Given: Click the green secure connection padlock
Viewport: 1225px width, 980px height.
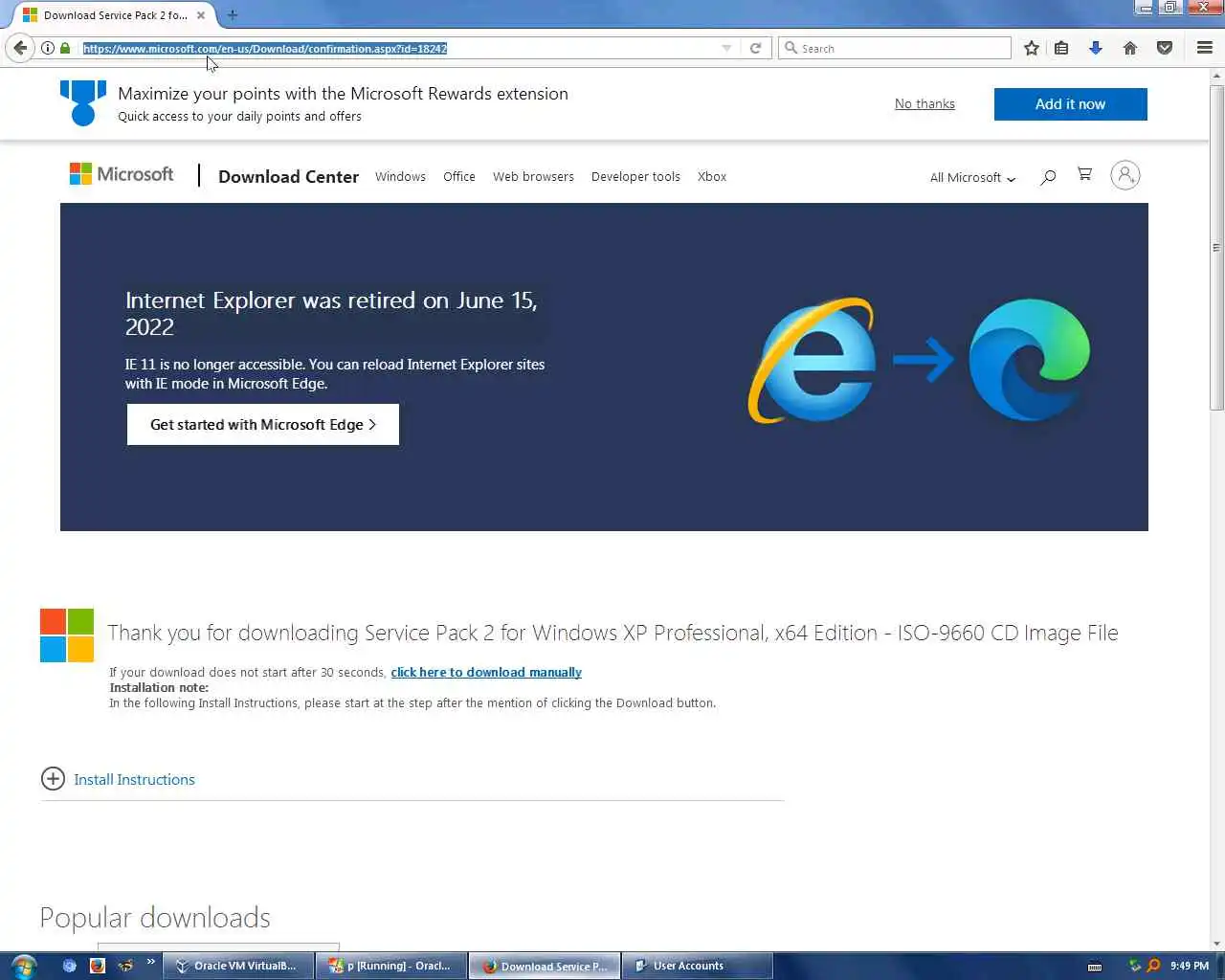Looking at the screenshot, I should (65, 48).
